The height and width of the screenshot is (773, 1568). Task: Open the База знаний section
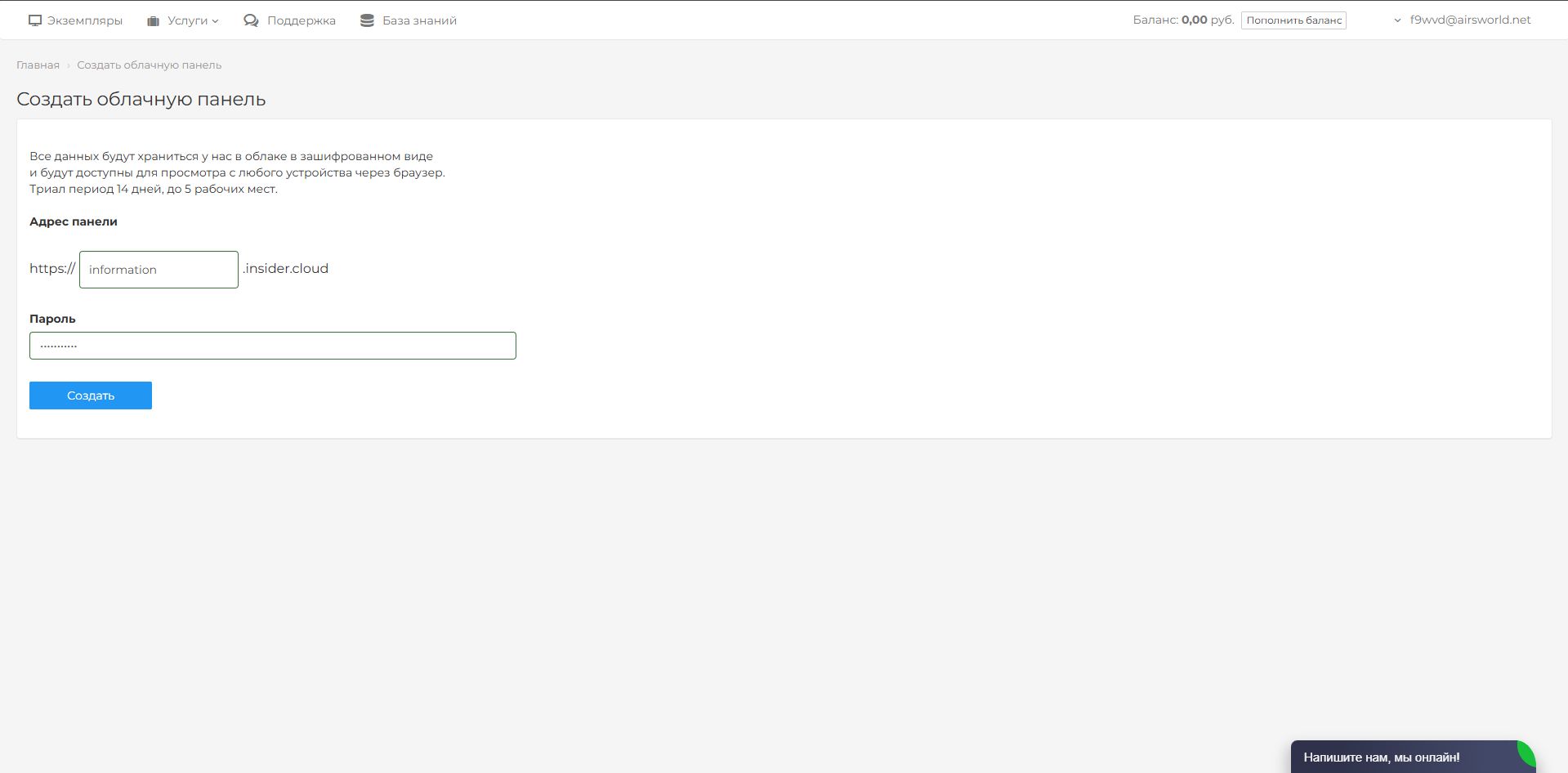[x=419, y=20]
